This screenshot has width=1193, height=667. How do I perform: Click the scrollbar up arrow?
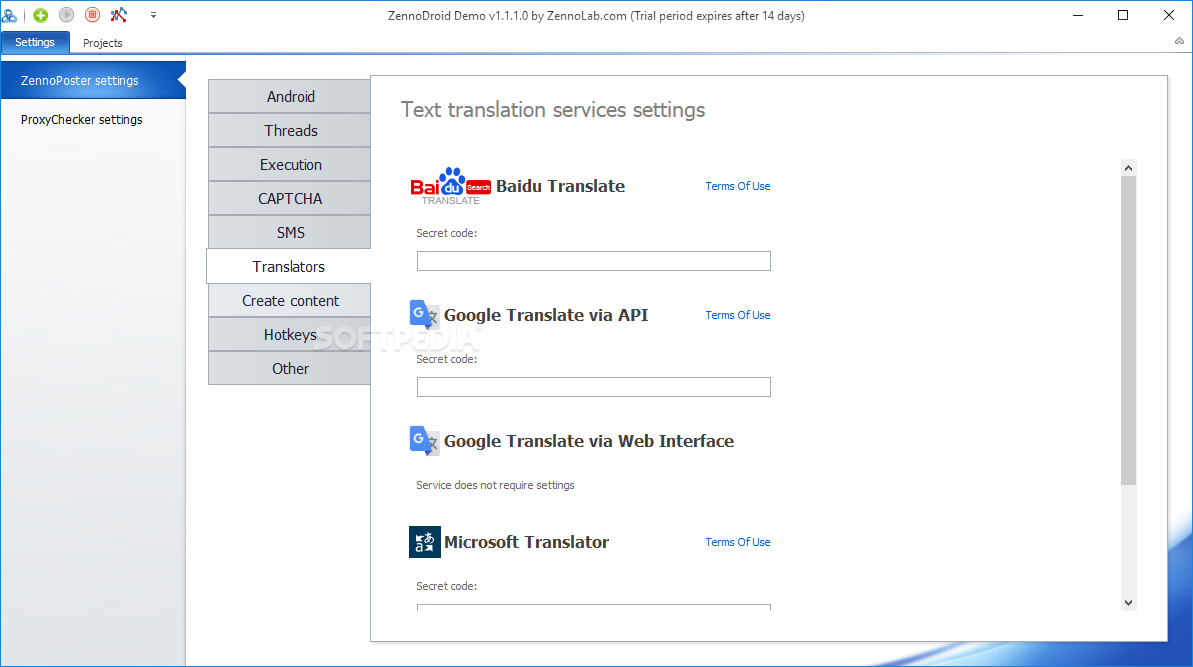coord(1128,168)
